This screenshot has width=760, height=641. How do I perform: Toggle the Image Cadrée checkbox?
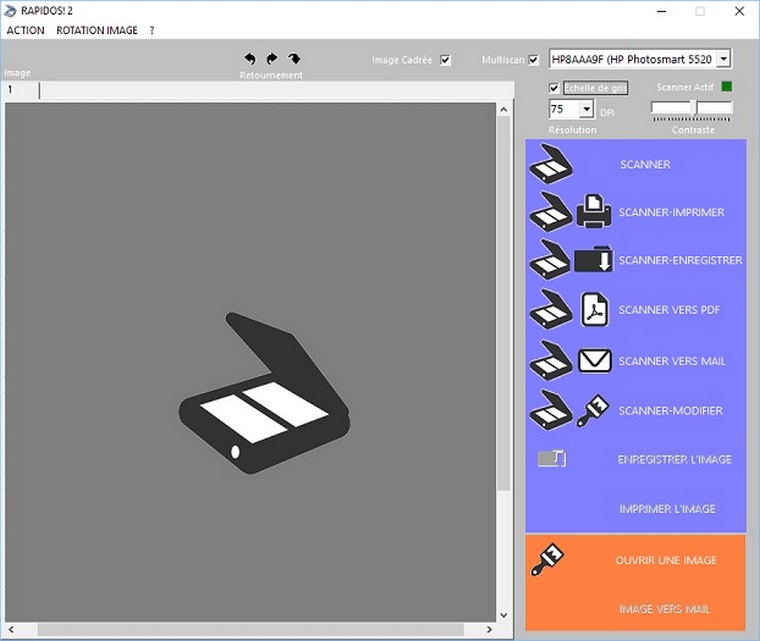(446, 60)
